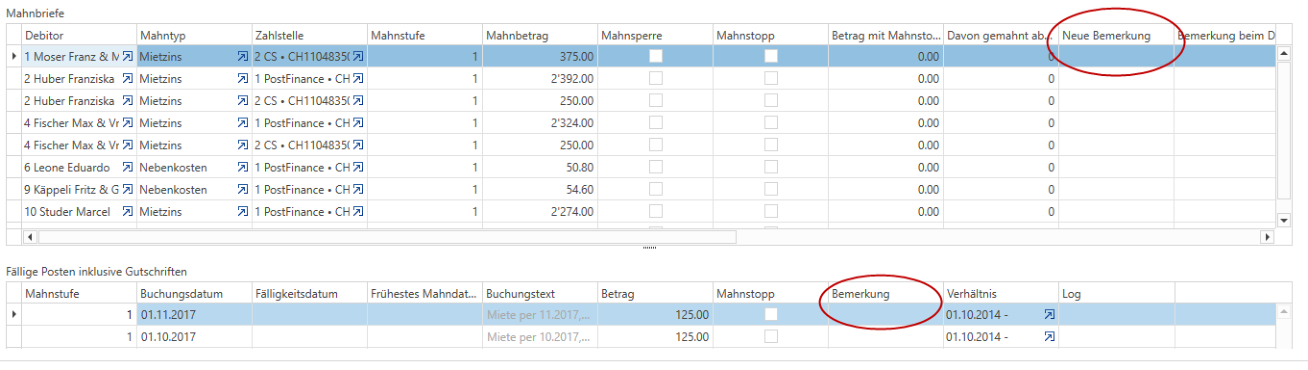
Task: Tick Mahnsperre checkbox for Studer Marcel
Action: pyautogui.click(x=656, y=211)
